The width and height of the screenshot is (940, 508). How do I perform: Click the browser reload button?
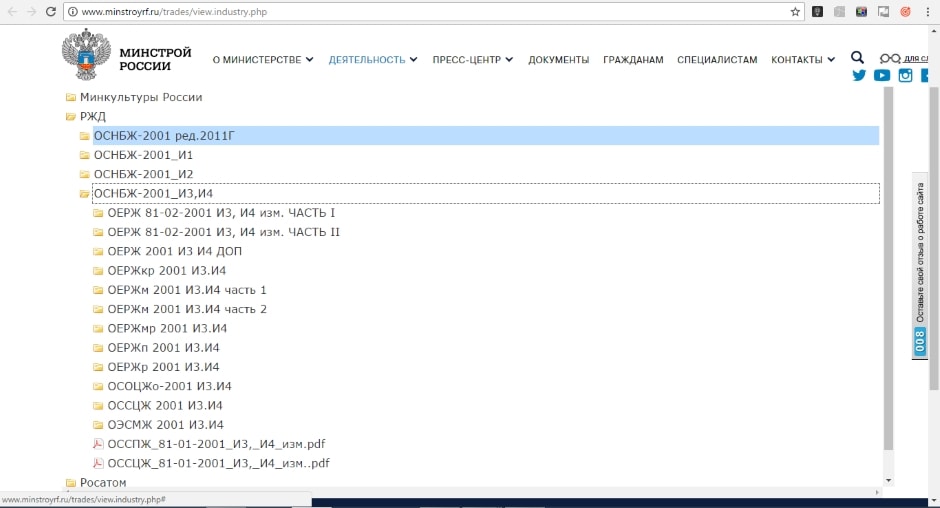(x=51, y=11)
